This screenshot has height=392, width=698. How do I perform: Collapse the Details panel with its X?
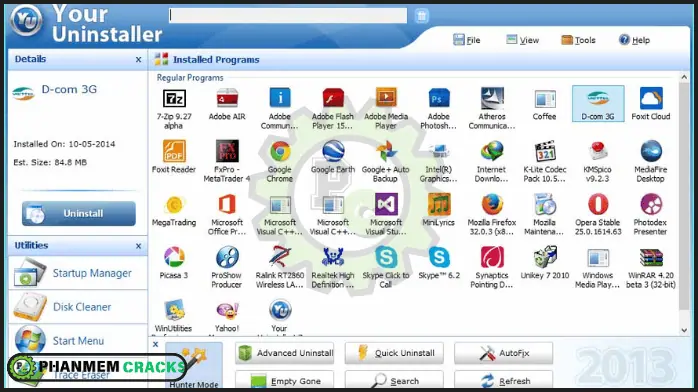click(x=138, y=59)
